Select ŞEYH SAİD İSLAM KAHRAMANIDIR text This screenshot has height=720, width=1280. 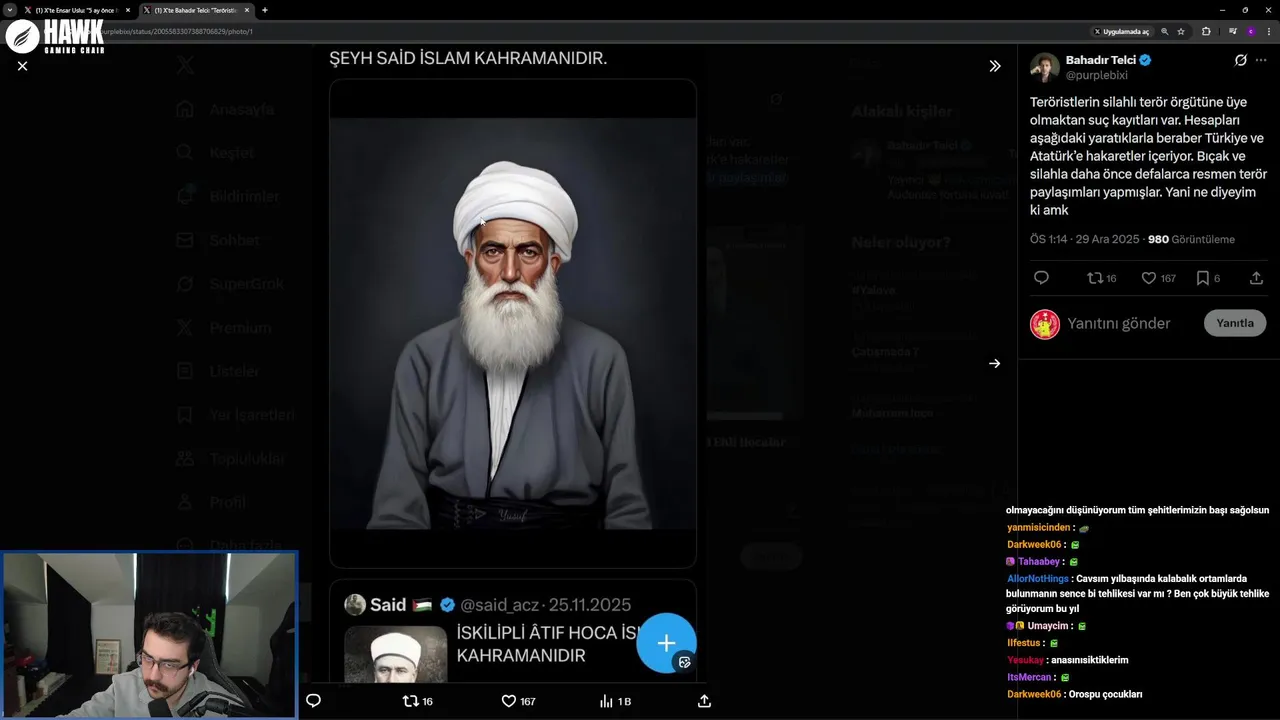click(468, 59)
